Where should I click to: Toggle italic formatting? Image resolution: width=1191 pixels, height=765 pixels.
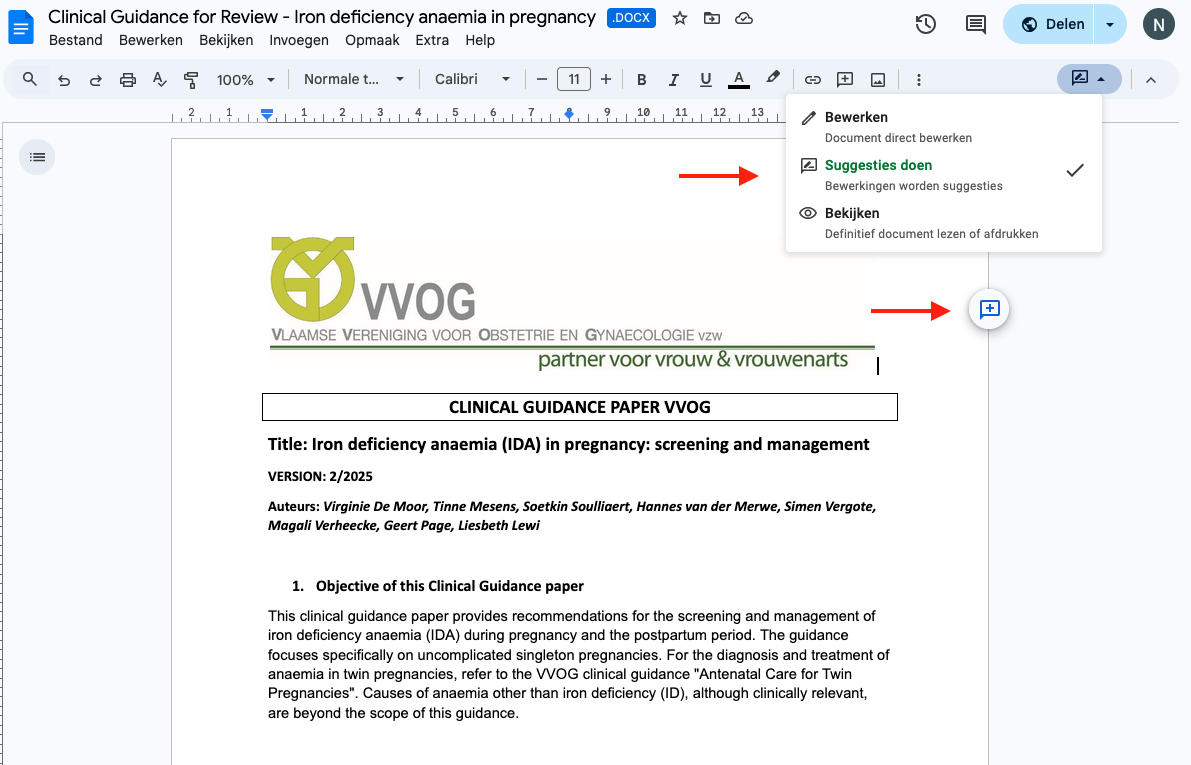pos(673,80)
